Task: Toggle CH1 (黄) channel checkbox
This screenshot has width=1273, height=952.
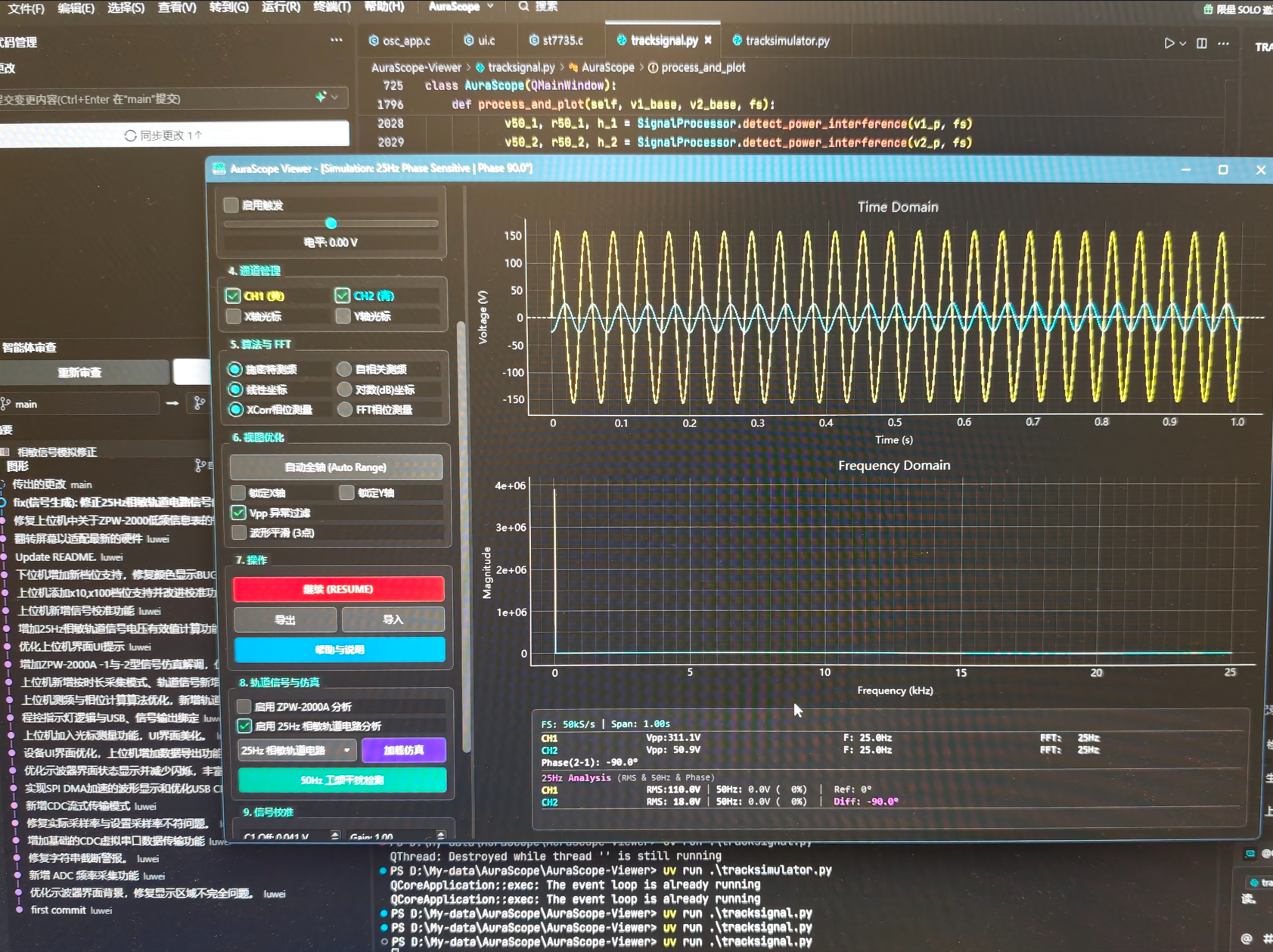Action: 233,296
